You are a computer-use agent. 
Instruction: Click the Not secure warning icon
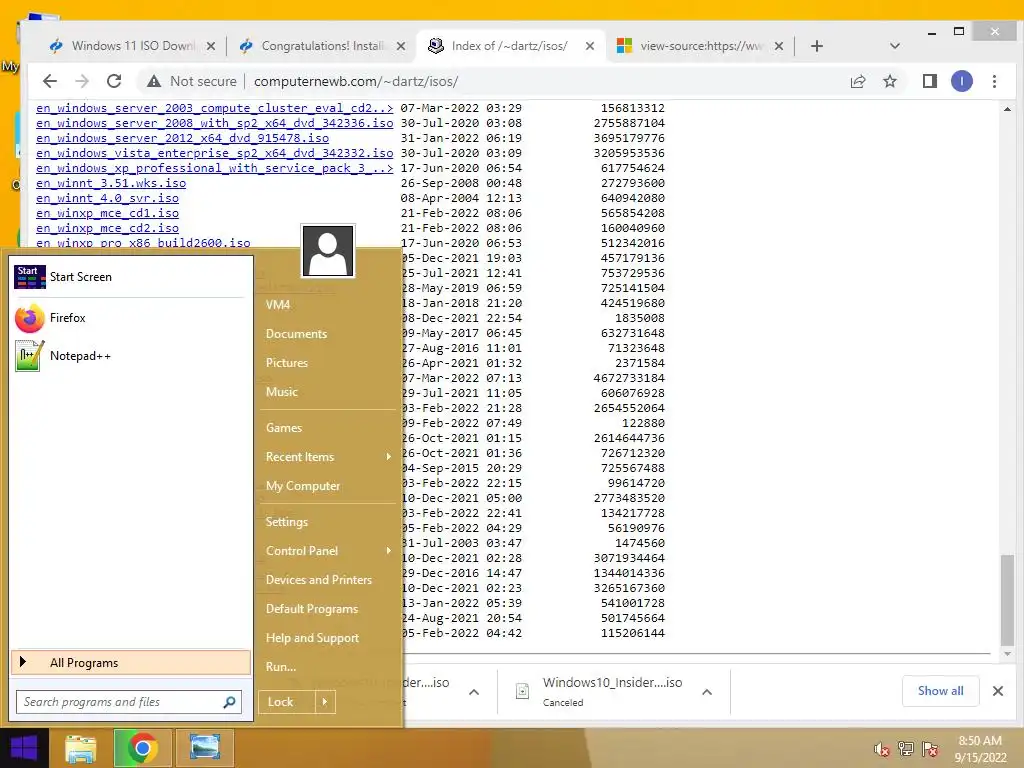pyautogui.click(x=153, y=81)
